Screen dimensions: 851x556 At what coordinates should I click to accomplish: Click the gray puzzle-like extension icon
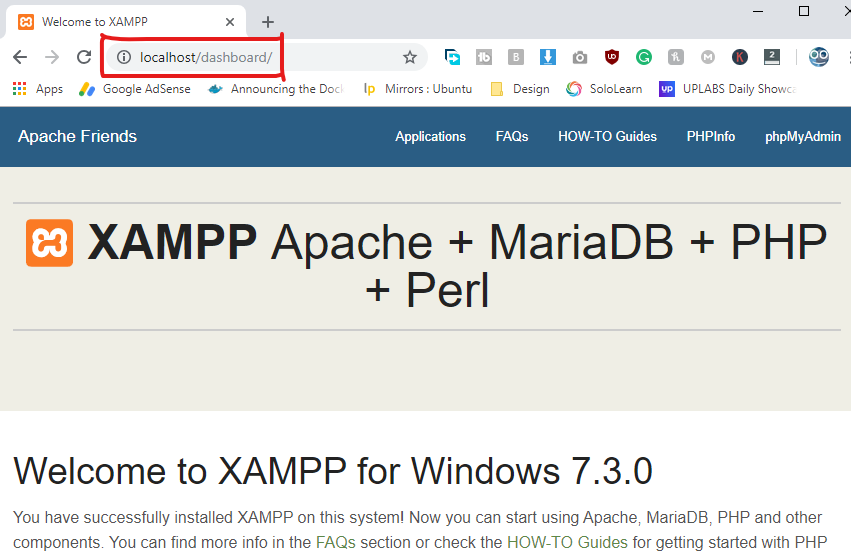tap(676, 57)
